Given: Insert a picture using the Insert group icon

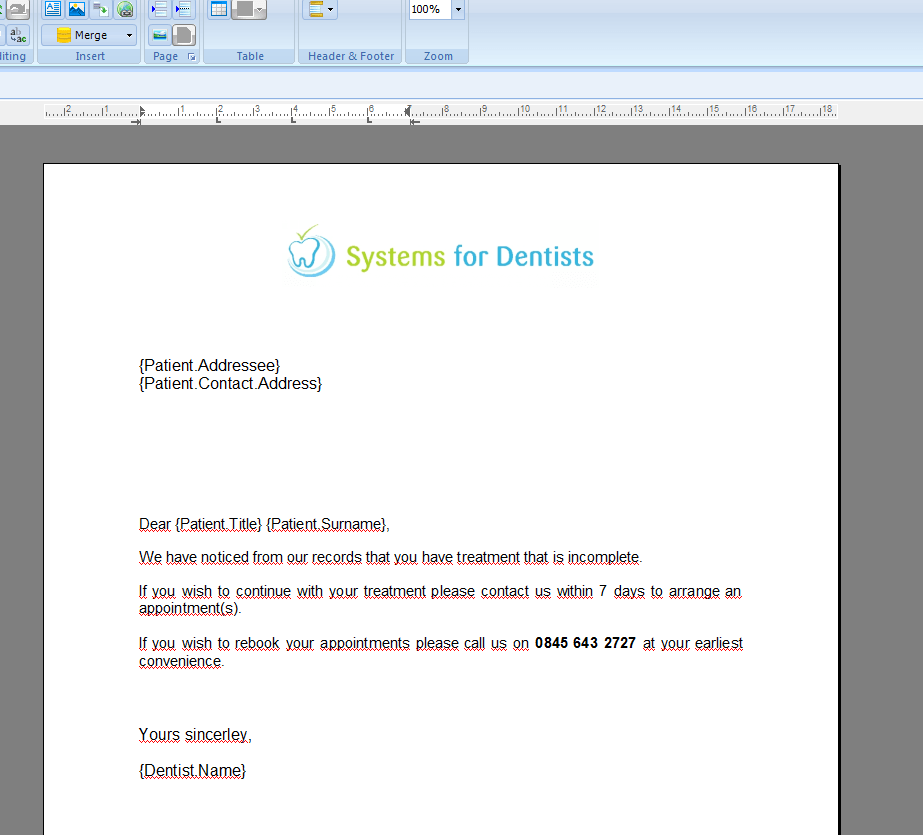Looking at the screenshot, I should click(x=77, y=9).
